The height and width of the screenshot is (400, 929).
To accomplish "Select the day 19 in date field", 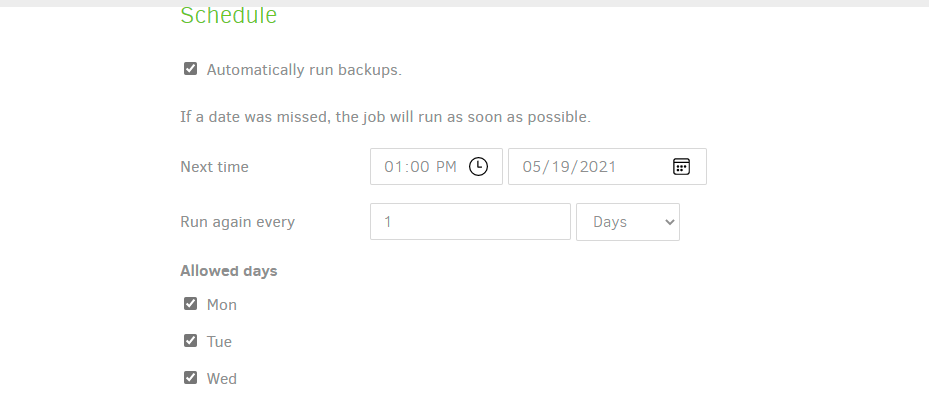I will (x=558, y=167).
